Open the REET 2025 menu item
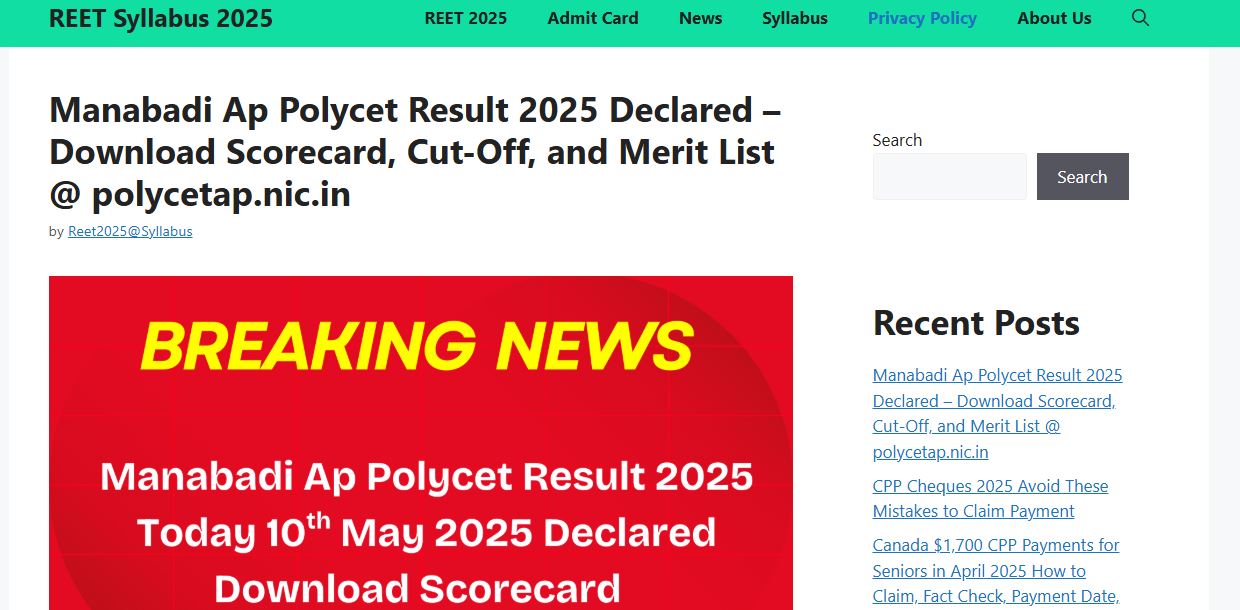This screenshot has height=610, width=1240. point(466,18)
